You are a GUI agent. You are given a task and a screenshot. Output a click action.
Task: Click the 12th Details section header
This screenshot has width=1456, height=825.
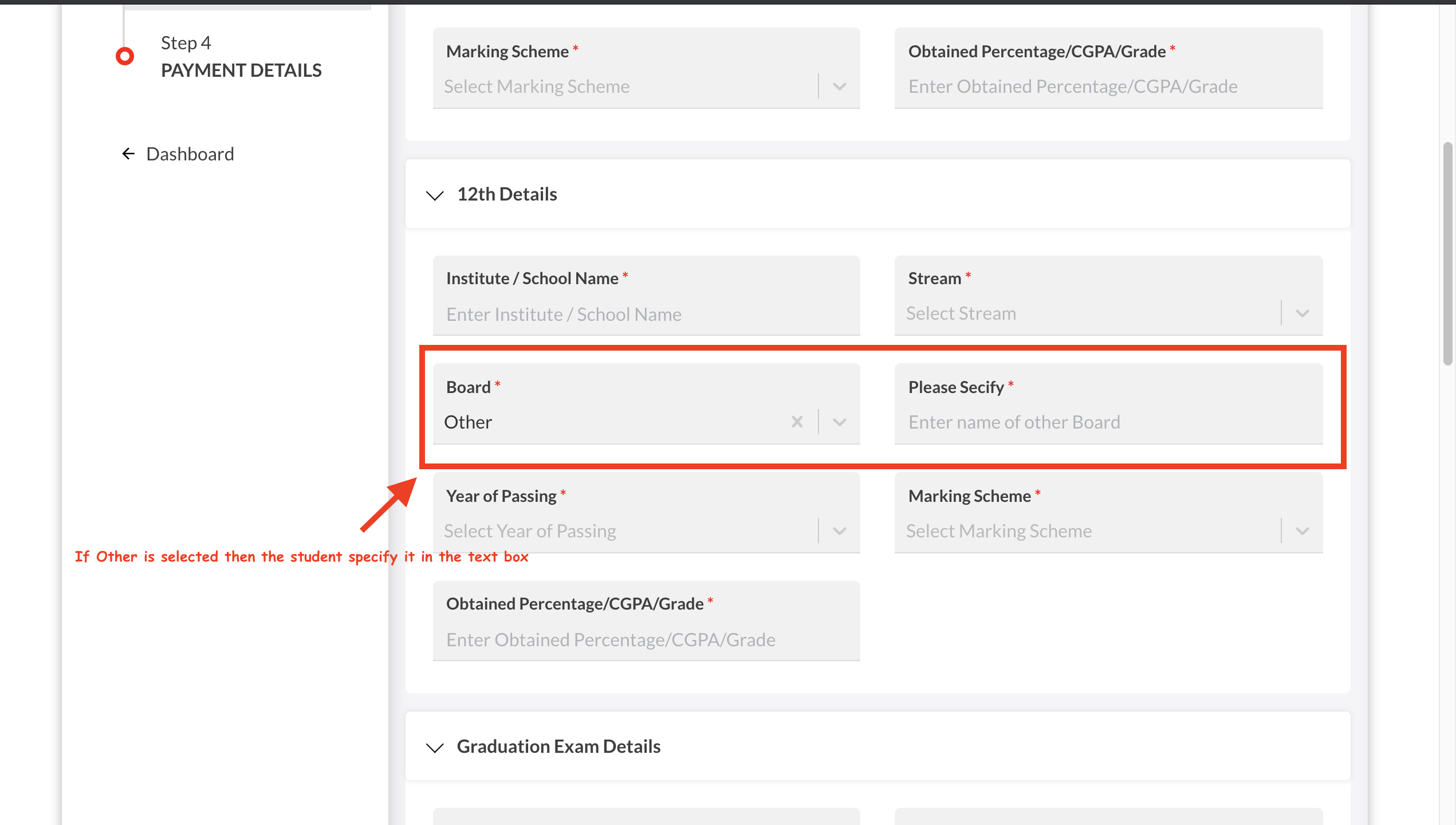coord(877,194)
